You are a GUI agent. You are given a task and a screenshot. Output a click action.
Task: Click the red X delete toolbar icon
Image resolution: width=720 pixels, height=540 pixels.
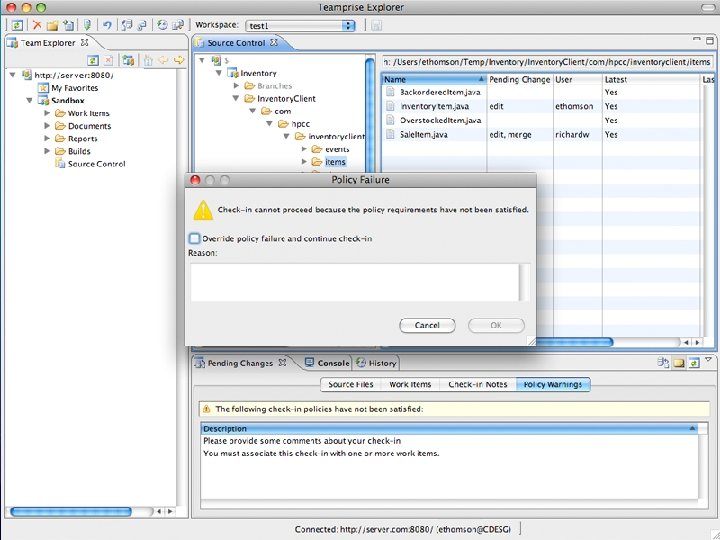tap(37, 25)
